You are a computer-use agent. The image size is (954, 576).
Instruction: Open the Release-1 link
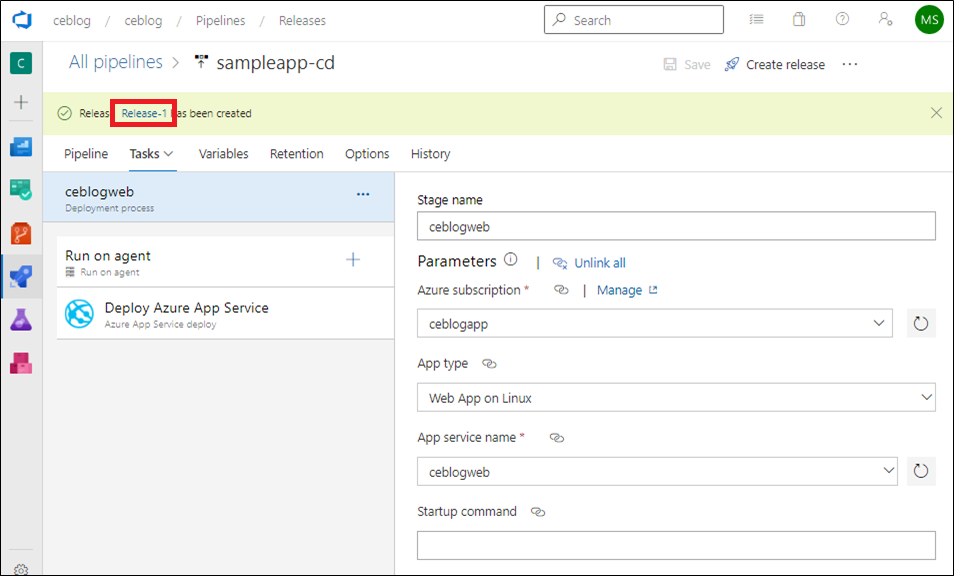pos(144,113)
